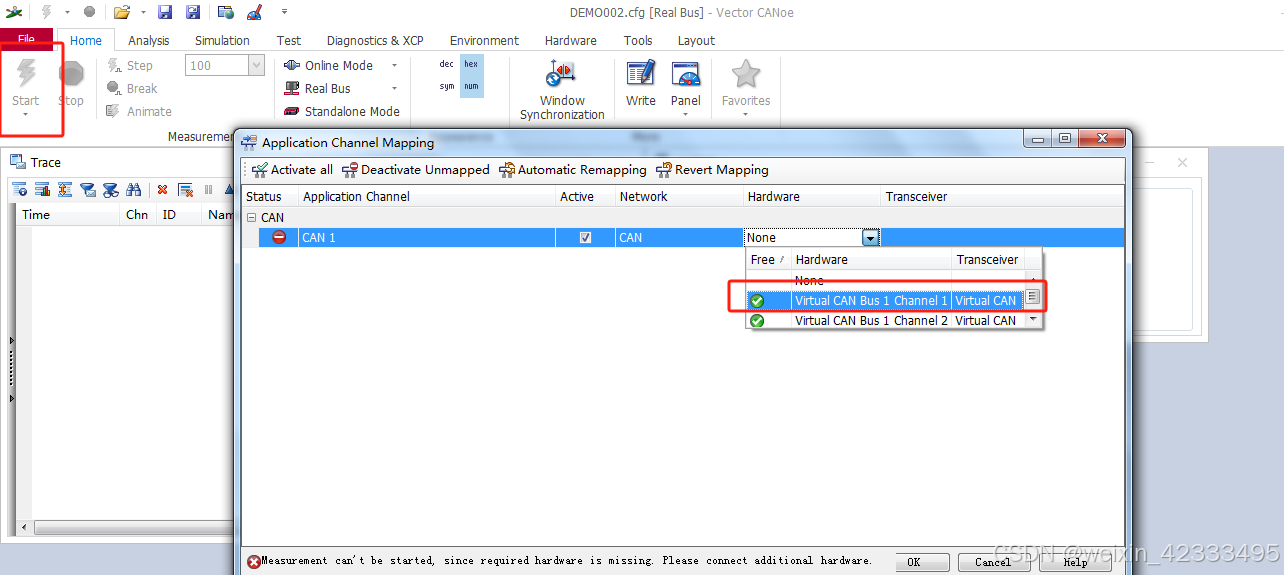1284x575 pixels.
Task: Click Revert Mapping toolbar button
Action: 712,170
